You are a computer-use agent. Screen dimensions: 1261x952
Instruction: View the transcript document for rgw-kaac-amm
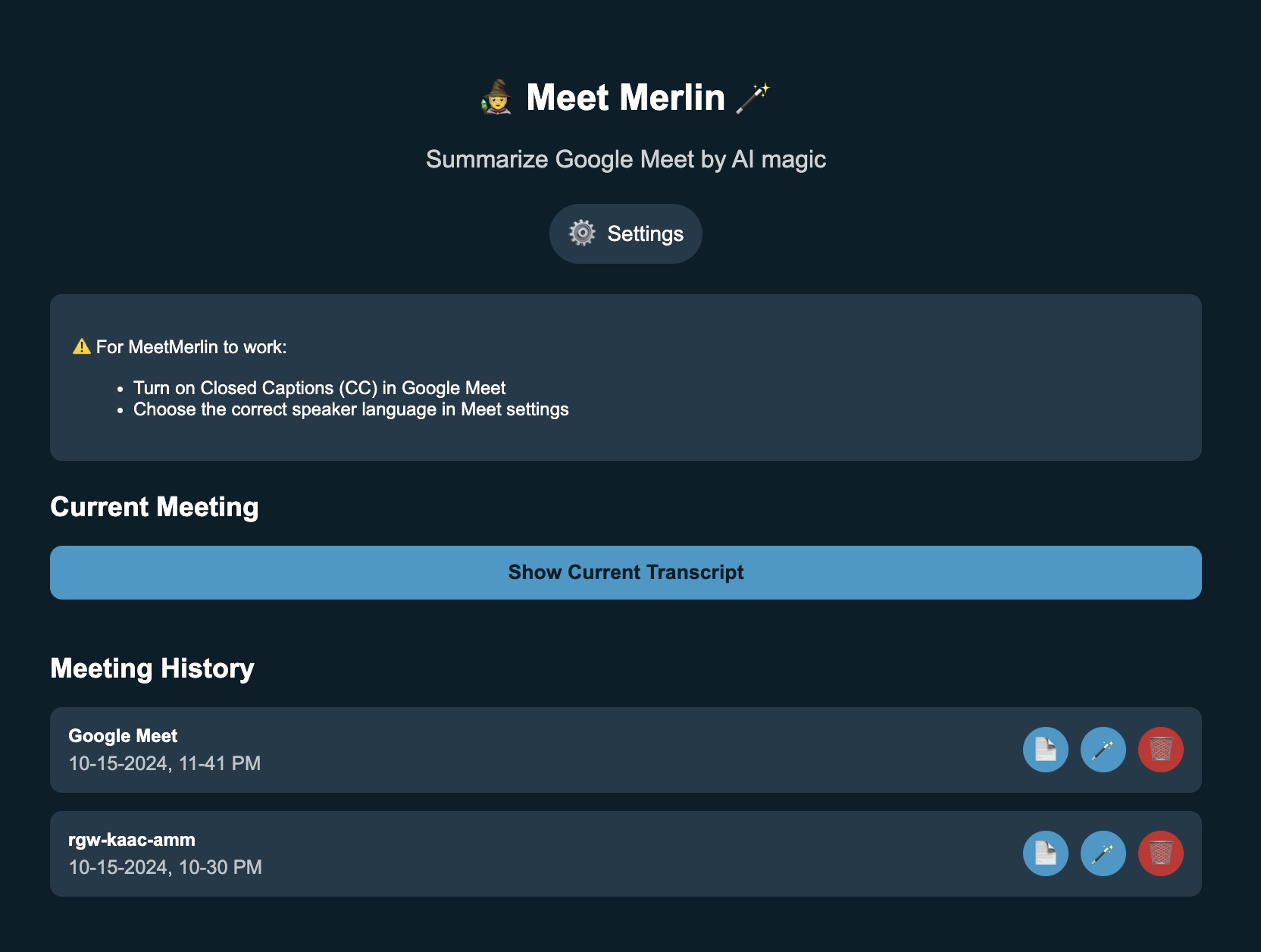[1045, 853]
